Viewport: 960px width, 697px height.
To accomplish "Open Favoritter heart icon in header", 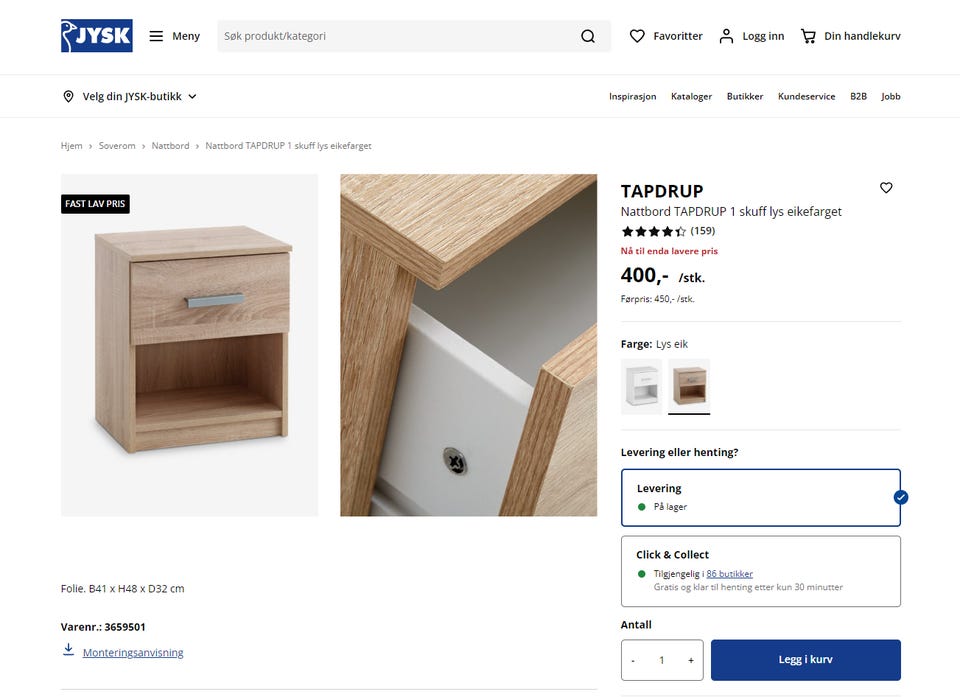I will 637,36.
